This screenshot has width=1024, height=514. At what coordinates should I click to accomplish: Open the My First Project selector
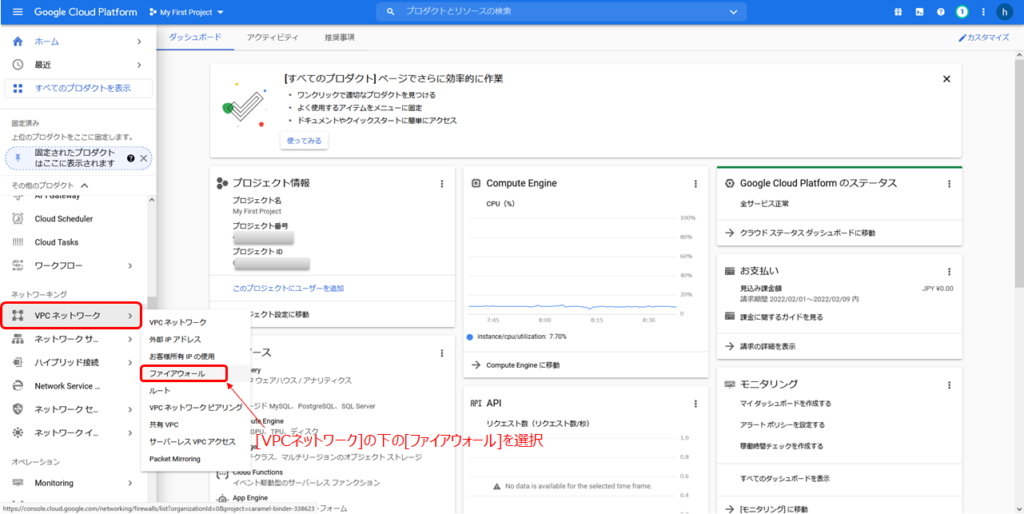click(x=185, y=12)
